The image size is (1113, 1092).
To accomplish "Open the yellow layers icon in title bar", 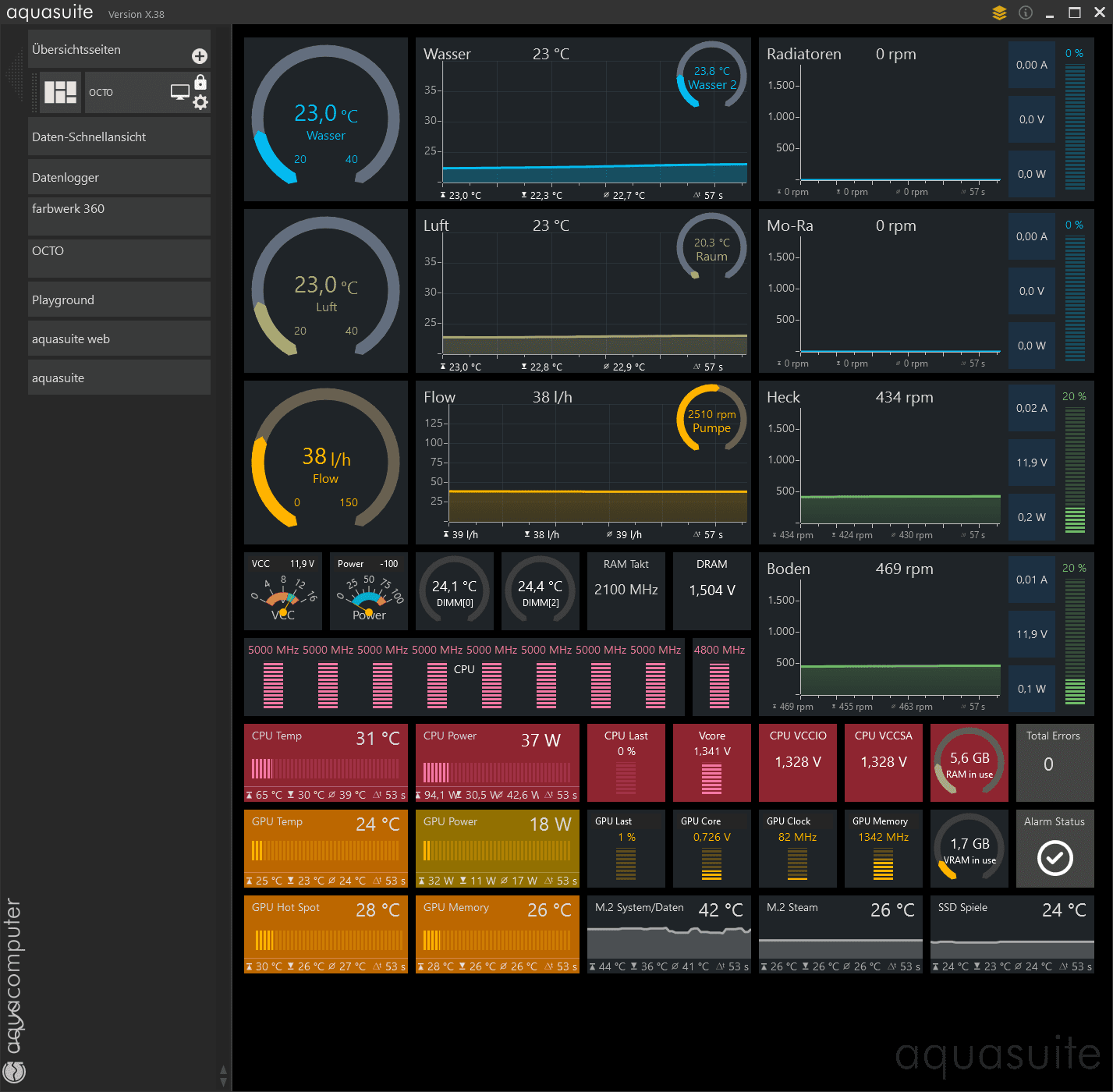I will [x=1000, y=12].
